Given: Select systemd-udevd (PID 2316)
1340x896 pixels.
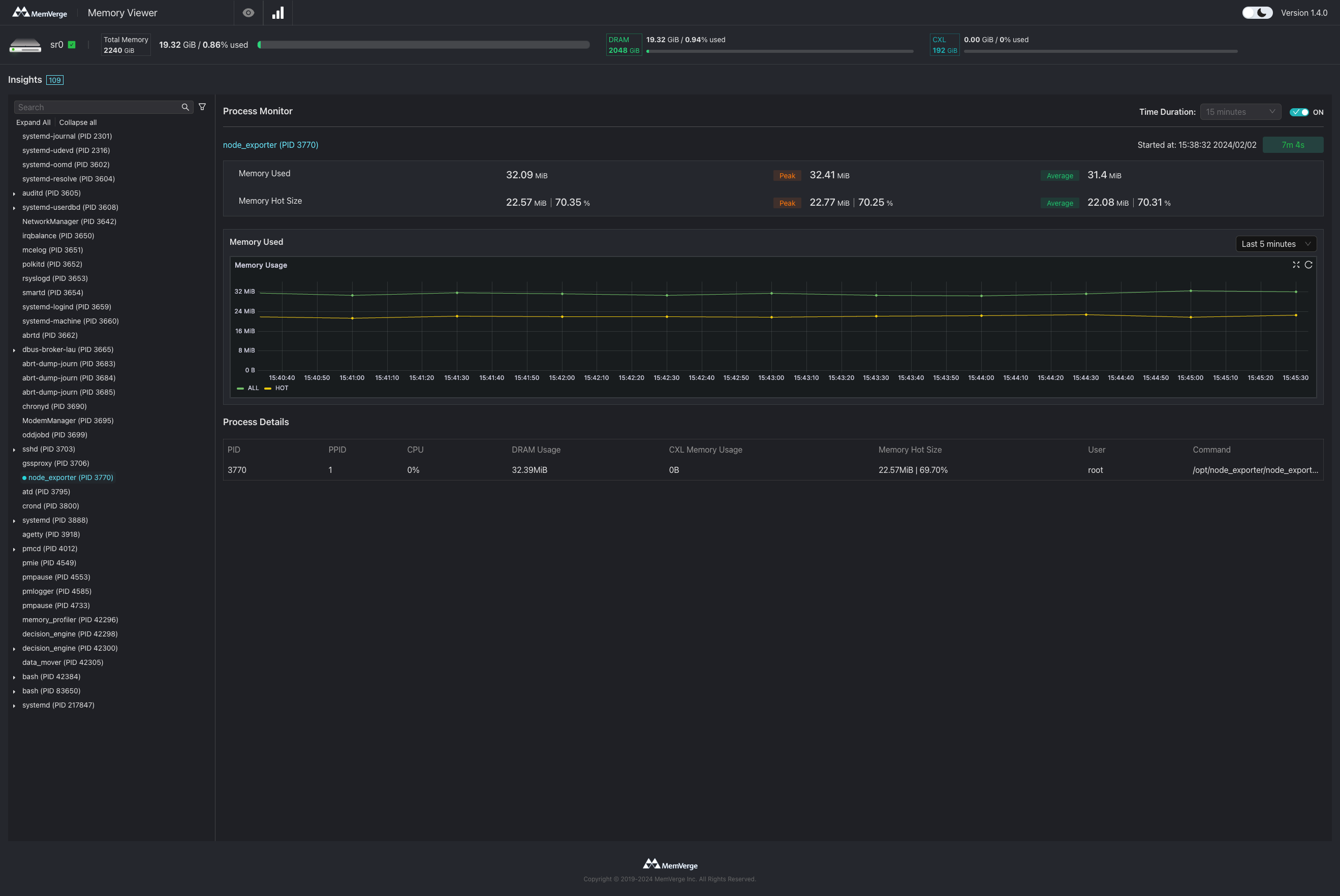Looking at the screenshot, I should 66,150.
